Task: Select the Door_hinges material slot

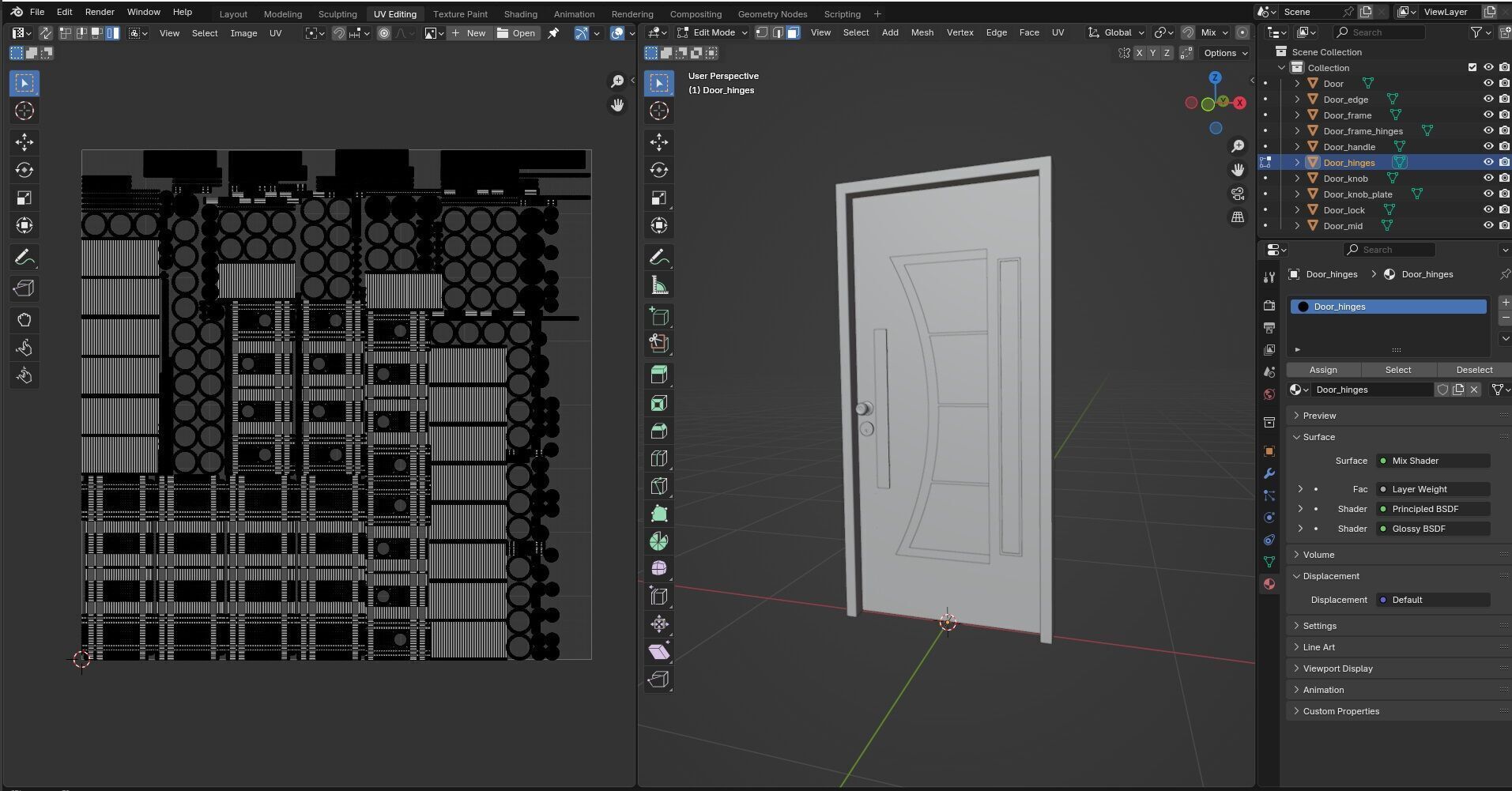Action: coord(1388,307)
